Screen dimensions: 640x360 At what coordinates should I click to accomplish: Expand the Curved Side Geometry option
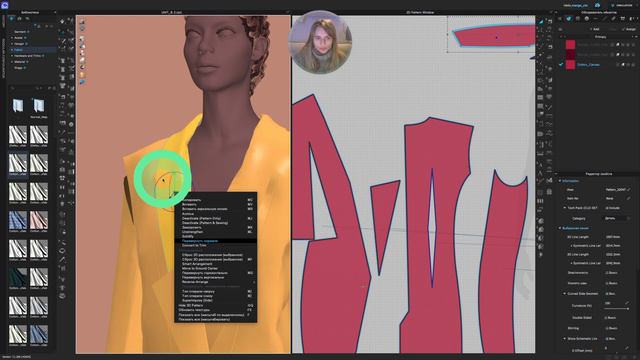[x=564, y=293]
